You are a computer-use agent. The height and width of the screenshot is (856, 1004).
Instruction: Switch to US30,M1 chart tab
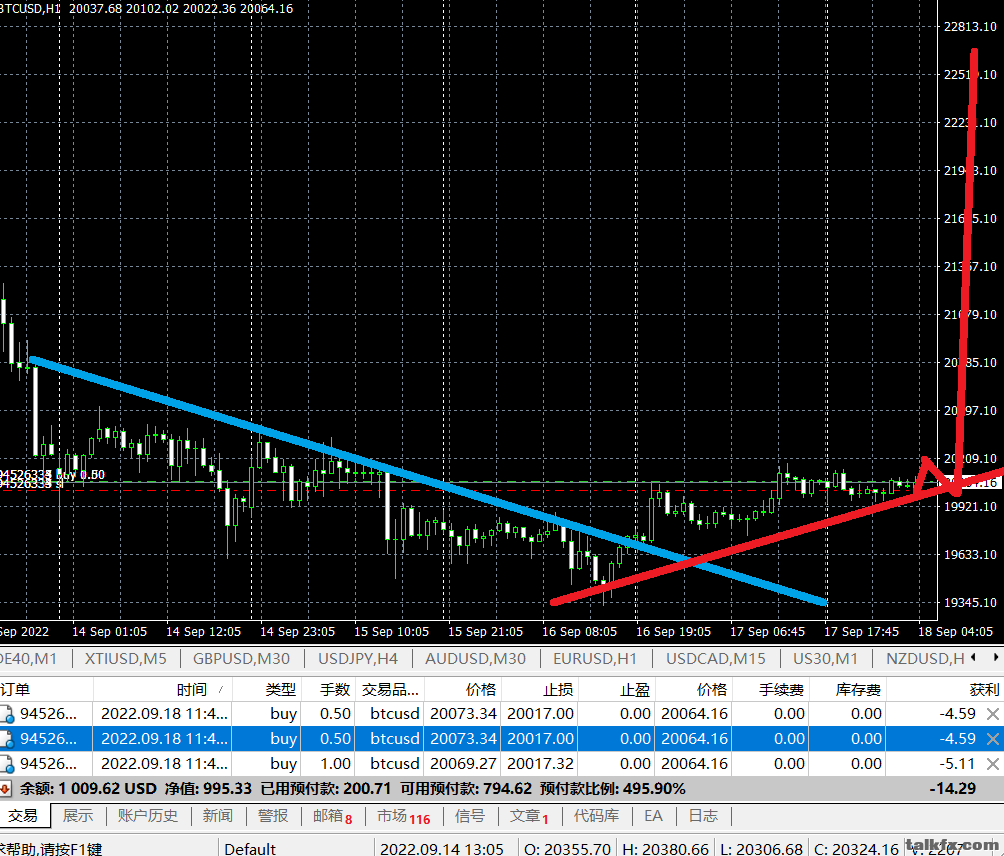(825, 658)
